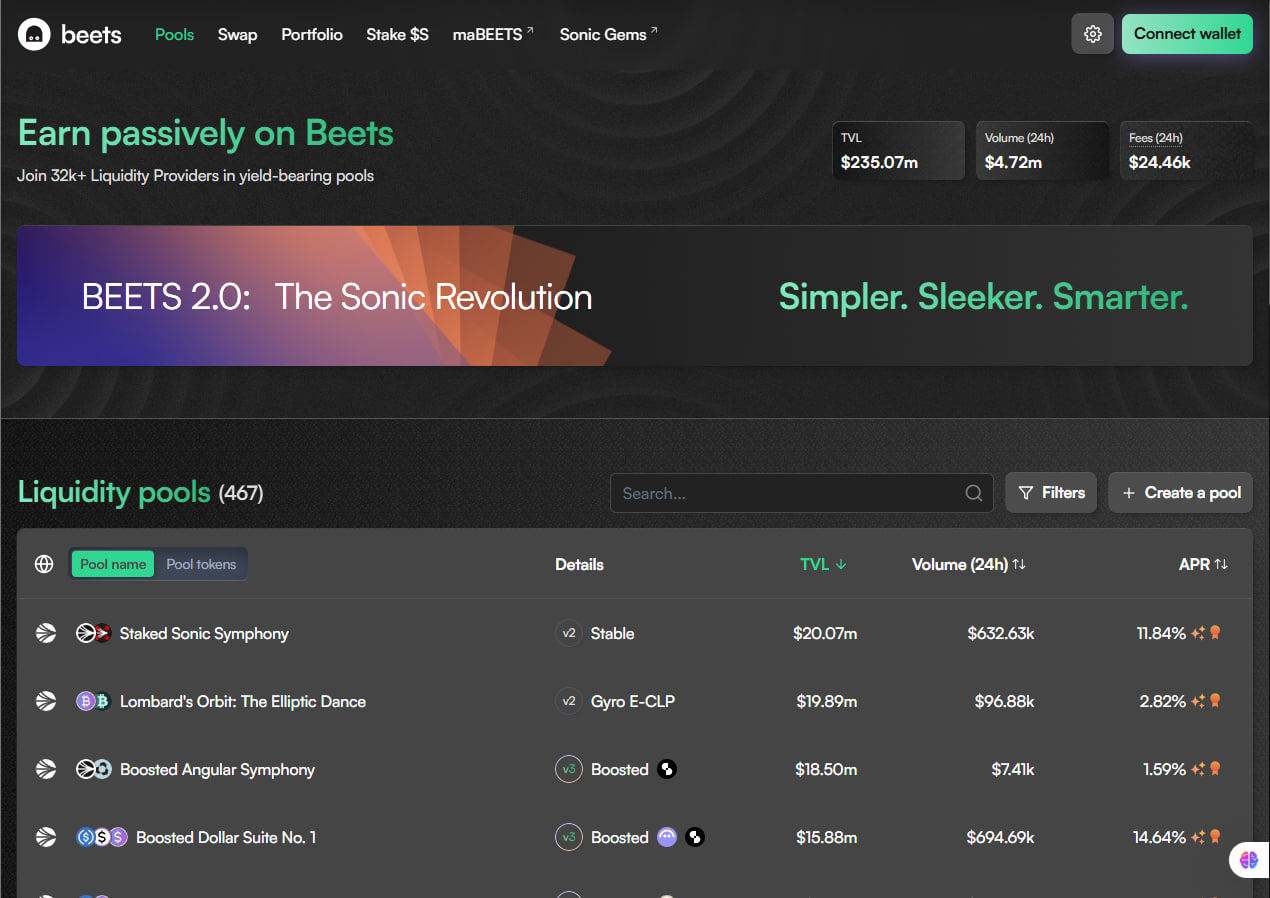Go to the Swap page

click(237, 34)
